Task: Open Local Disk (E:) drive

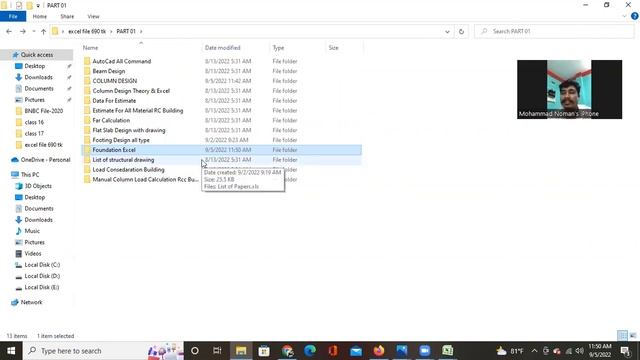Action: coord(42,287)
